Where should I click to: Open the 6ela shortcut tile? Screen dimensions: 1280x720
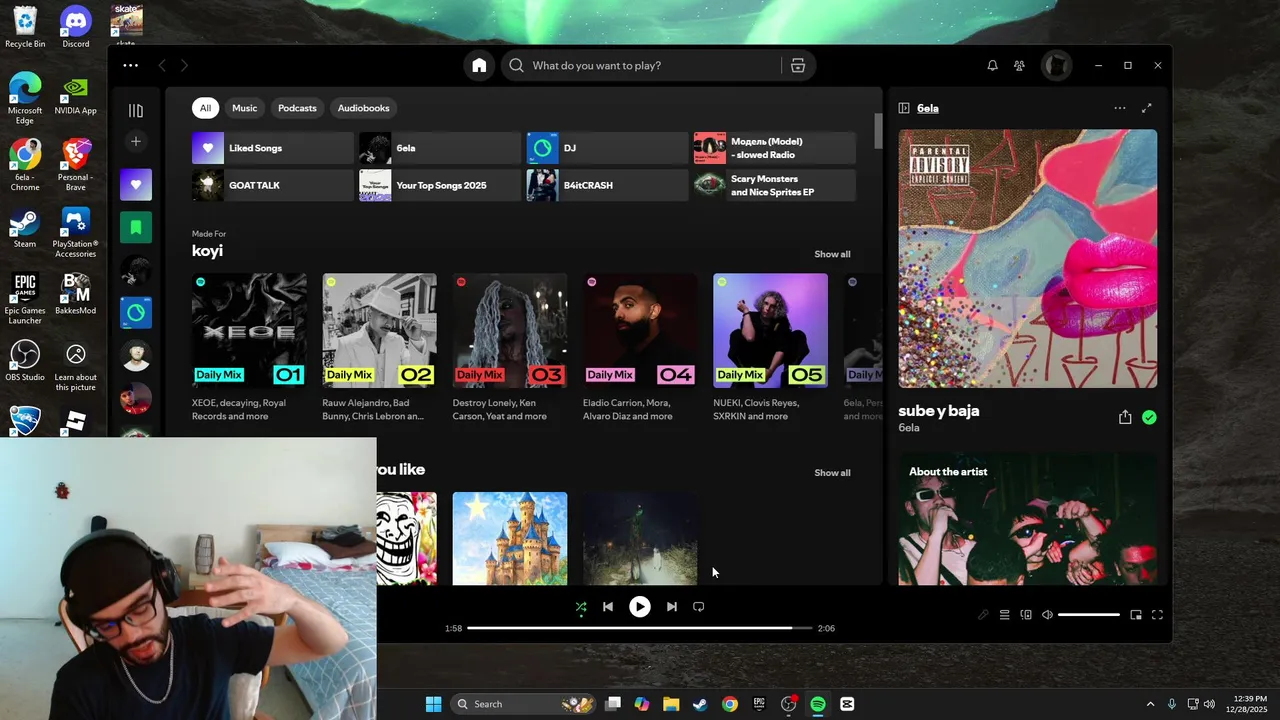[440, 148]
